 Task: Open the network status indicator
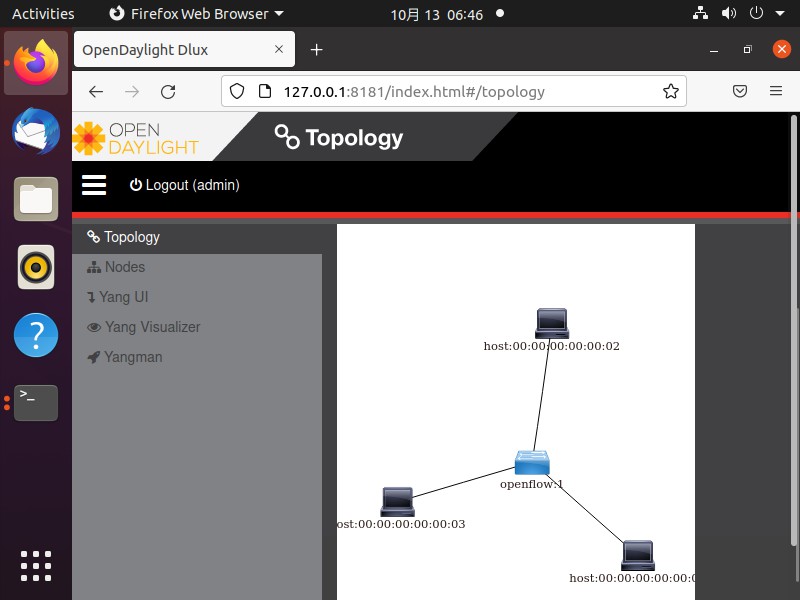tap(700, 13)
